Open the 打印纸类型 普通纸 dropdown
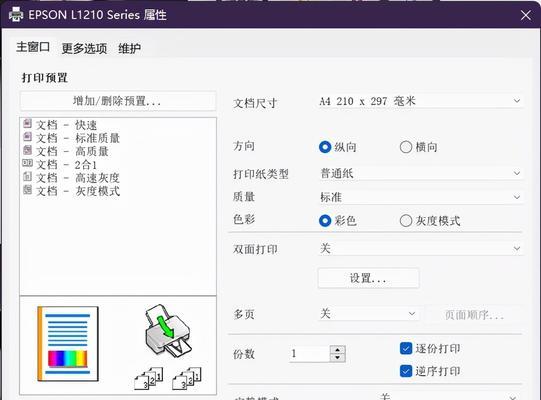 (420, 173)
